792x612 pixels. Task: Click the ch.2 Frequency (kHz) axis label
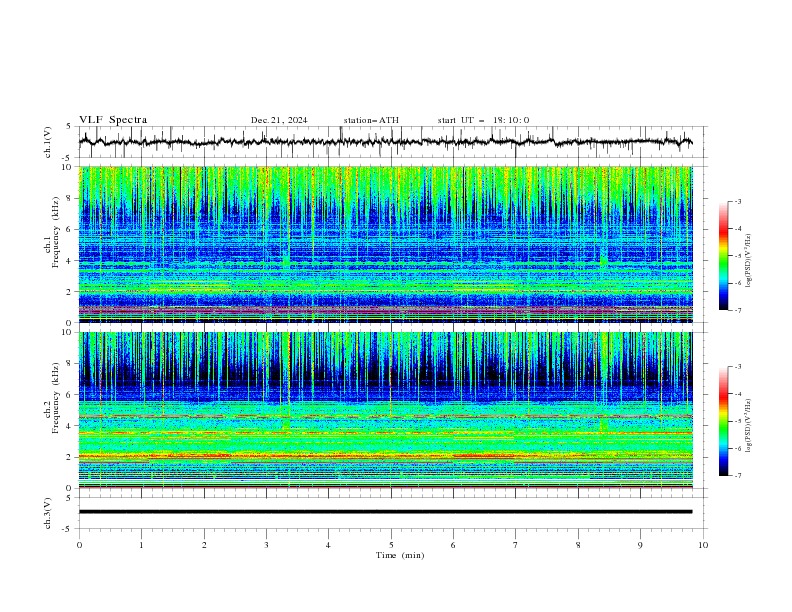[x=52, y=398]
